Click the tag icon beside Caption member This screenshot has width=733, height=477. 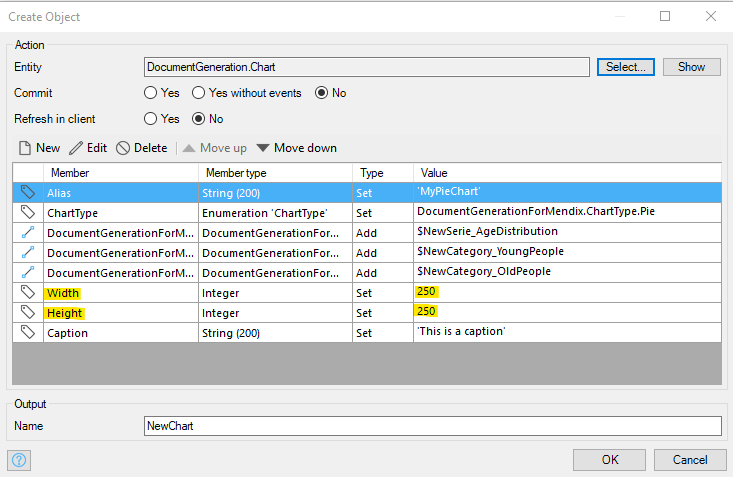point(28,332)
